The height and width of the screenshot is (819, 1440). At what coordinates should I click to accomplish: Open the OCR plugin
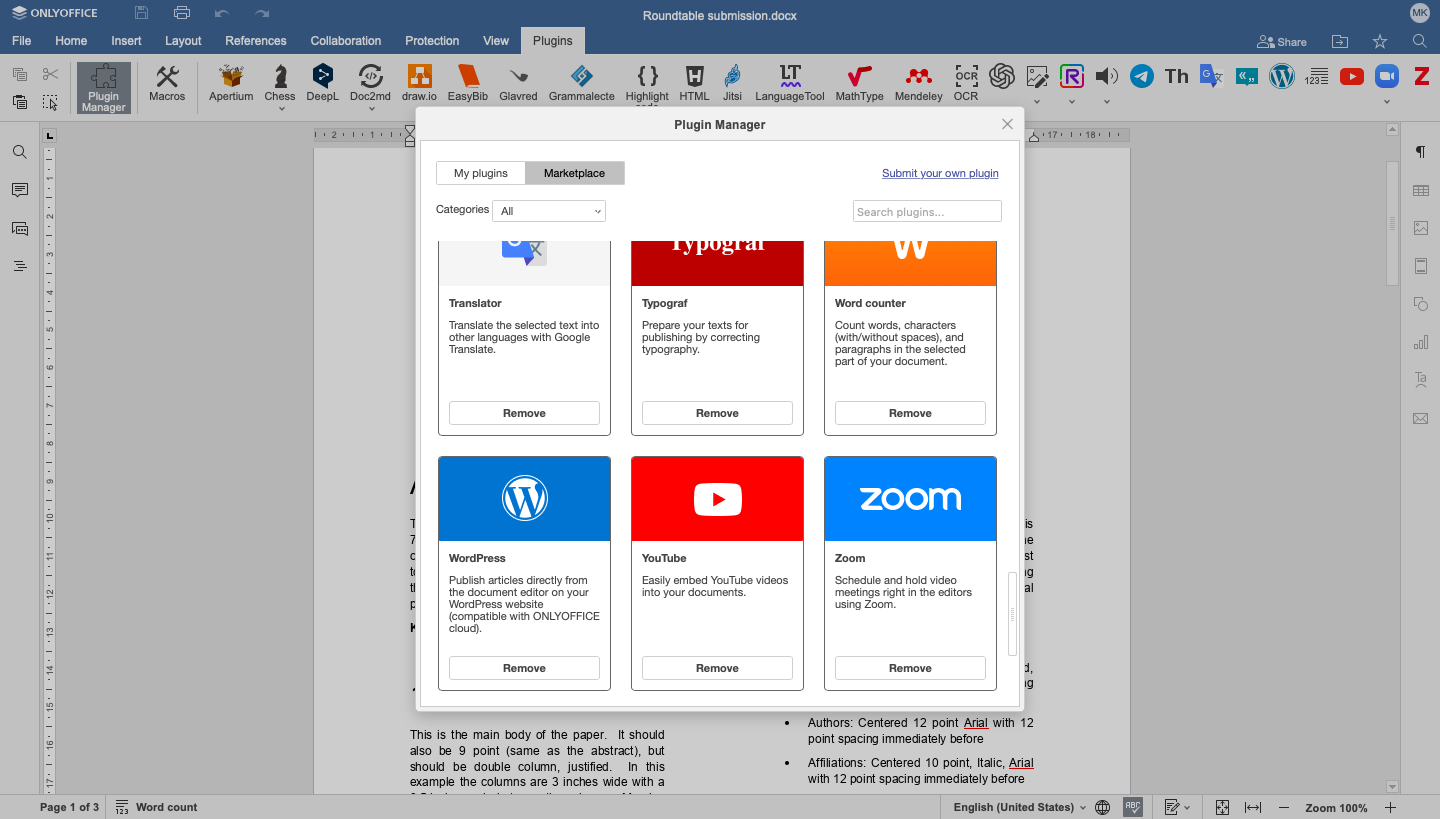[x=965, y=82]
